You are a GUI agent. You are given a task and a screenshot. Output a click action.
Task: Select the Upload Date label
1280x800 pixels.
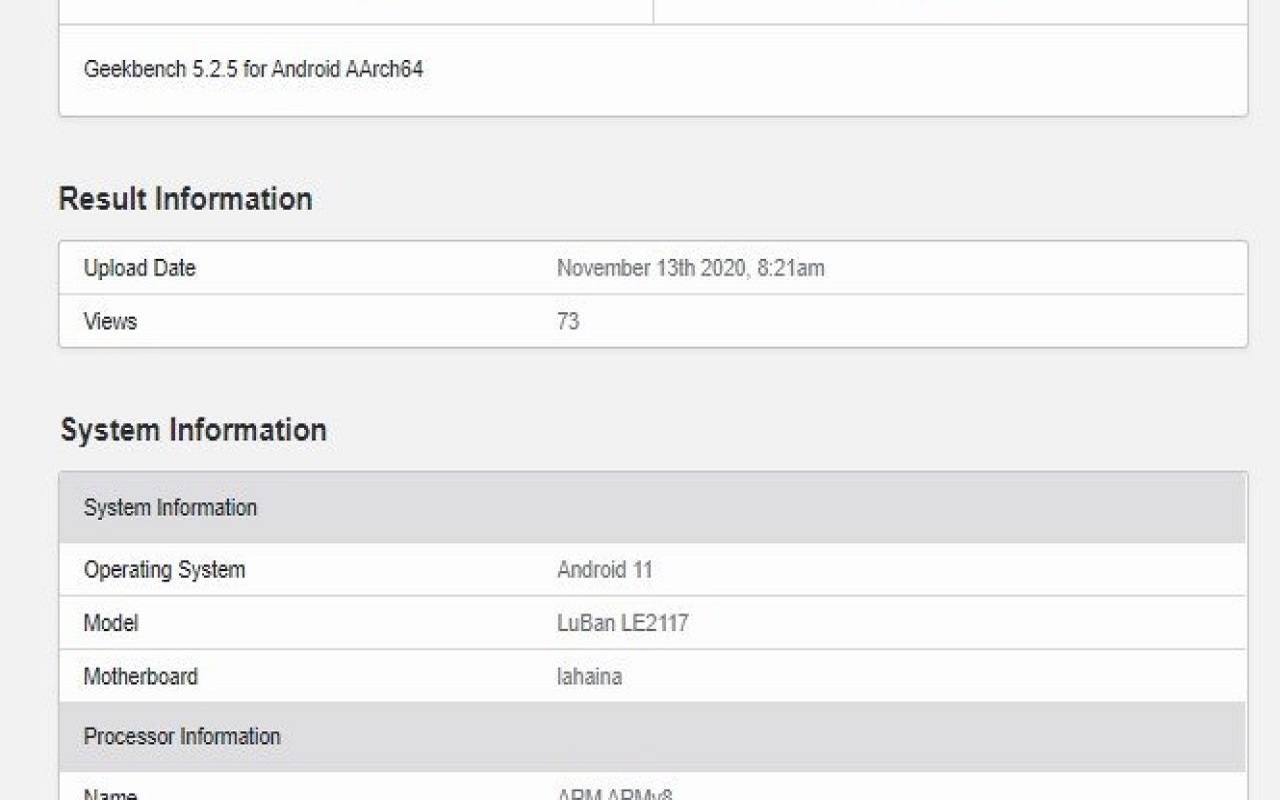tap(139, 268)
